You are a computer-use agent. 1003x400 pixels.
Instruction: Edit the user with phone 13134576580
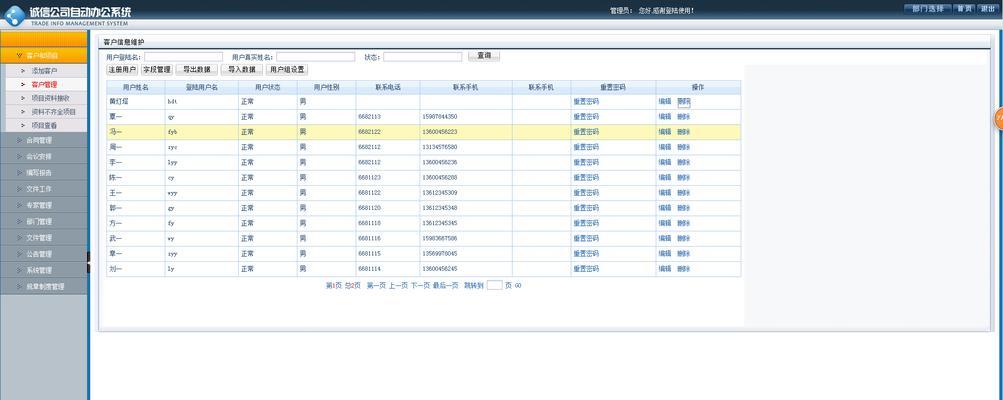665,147
